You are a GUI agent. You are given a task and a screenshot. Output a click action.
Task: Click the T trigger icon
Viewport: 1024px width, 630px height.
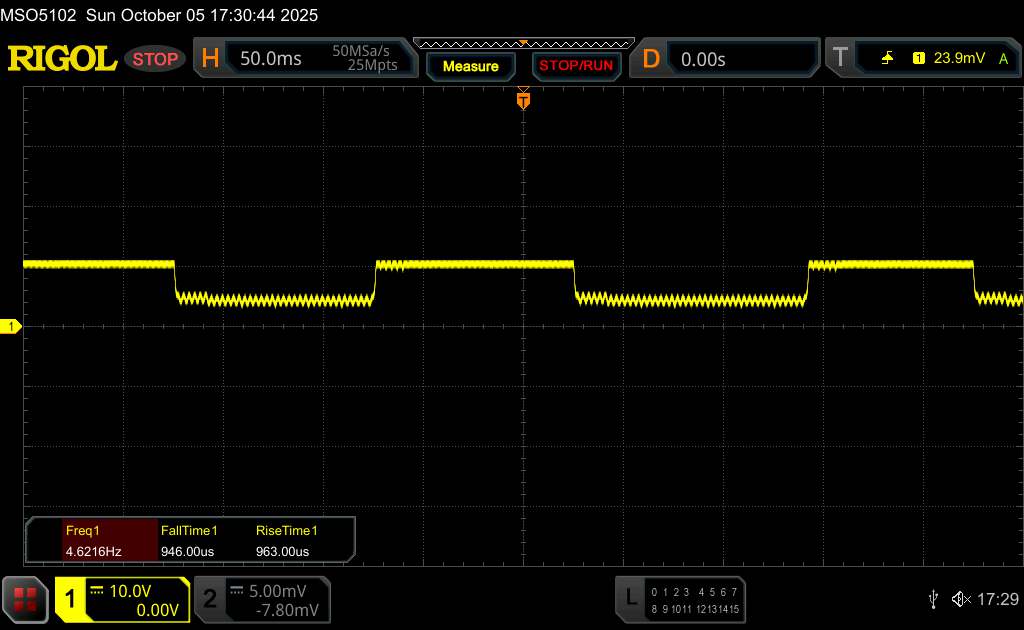point(839,59)
